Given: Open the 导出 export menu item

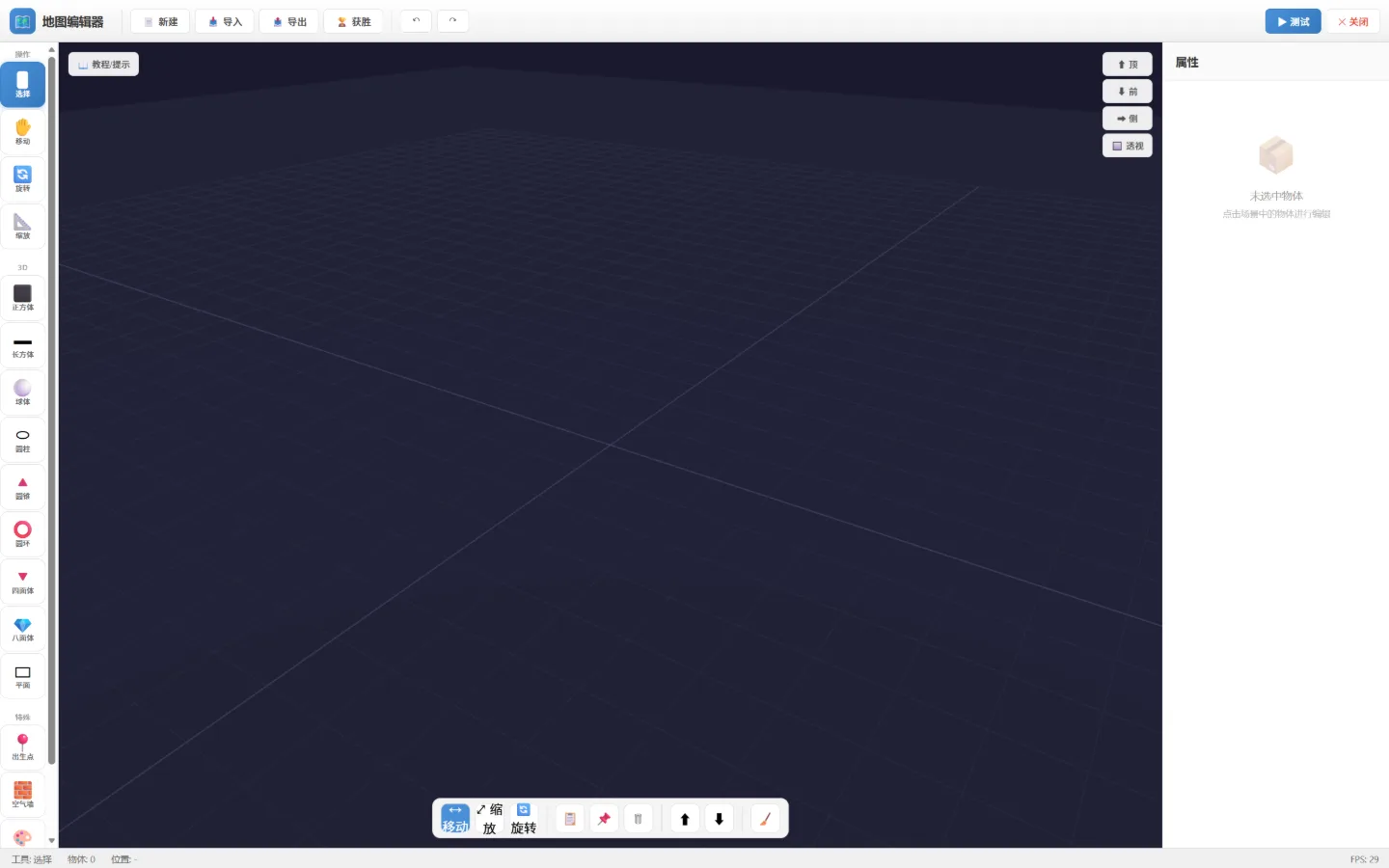Looking at the screenshot, I should (x=289, y=21).
